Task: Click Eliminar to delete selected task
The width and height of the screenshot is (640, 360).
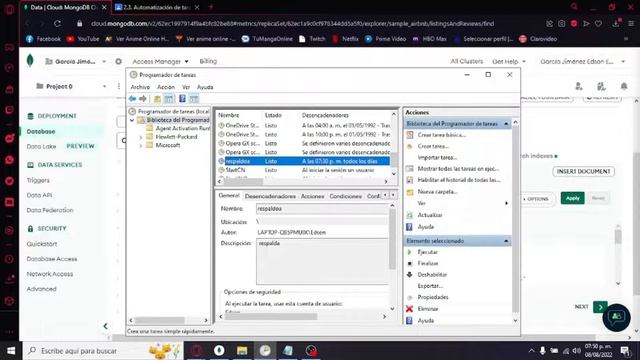Action: 428,309
